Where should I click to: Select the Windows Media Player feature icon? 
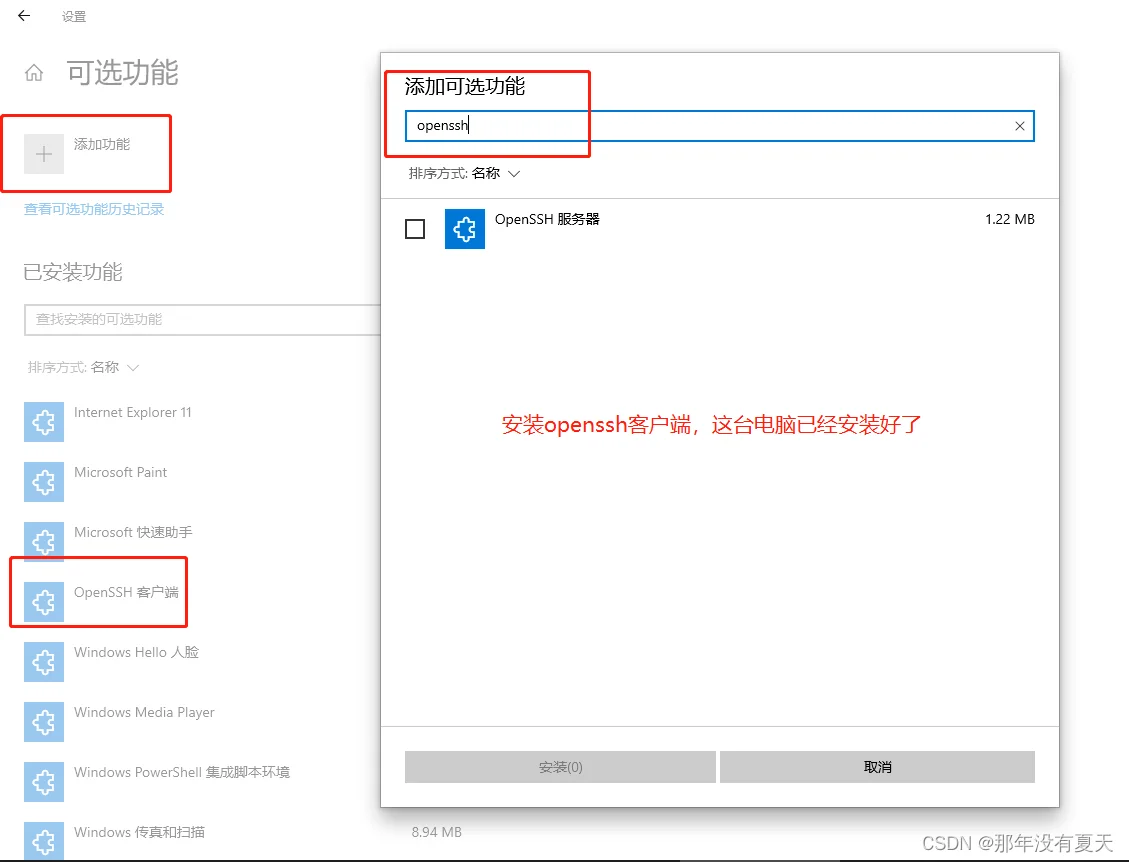point(44,722)
